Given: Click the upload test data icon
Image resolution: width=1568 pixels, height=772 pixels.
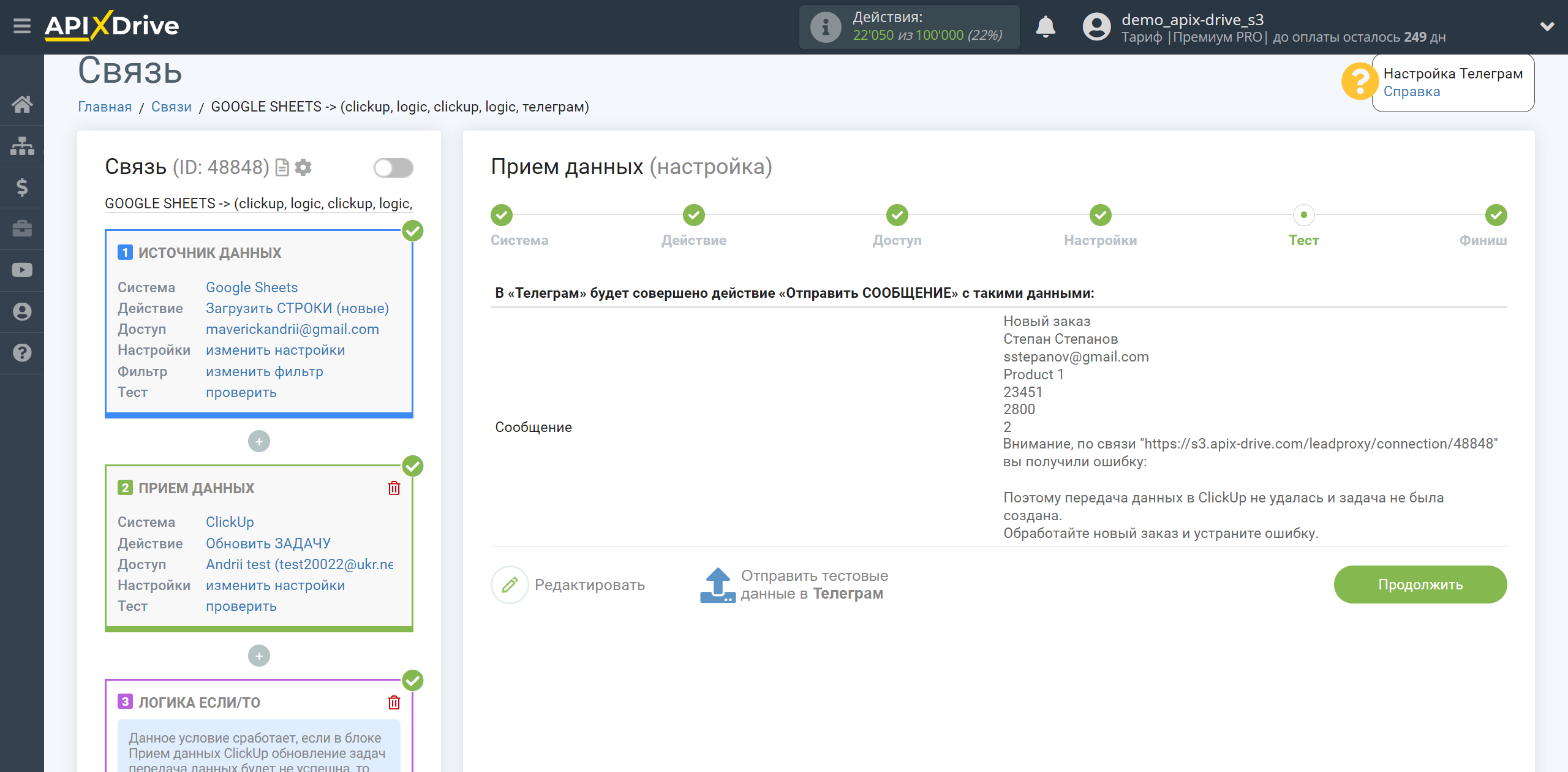Looking at the screenshot, I should click(717, 585).
